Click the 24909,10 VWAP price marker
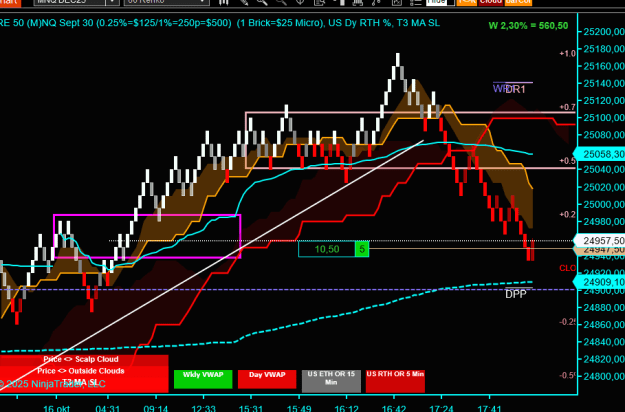The height and width of the screenshot is (412, 625). 599,282
